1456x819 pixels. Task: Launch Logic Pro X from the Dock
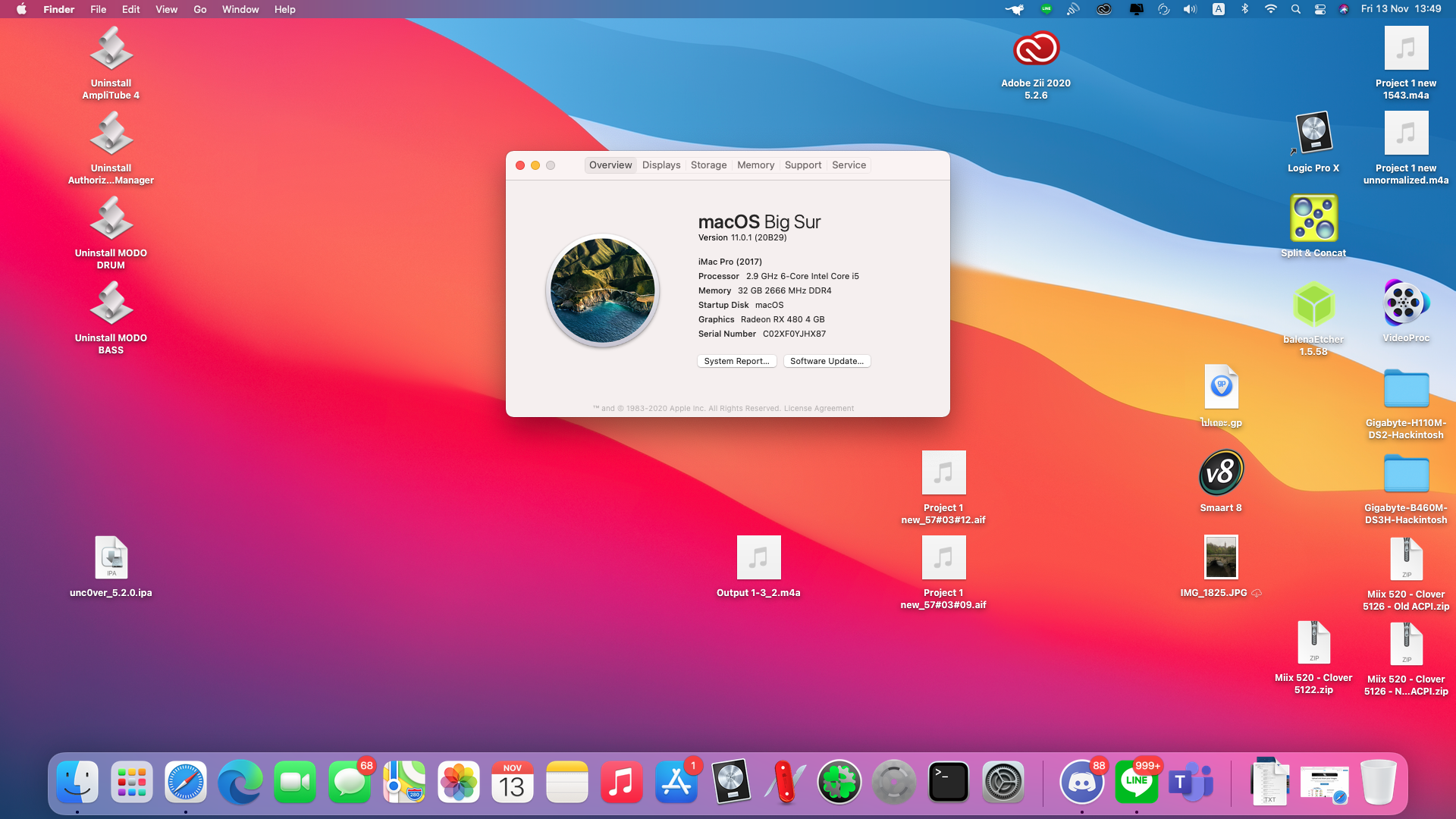click(x=731, y=782)
